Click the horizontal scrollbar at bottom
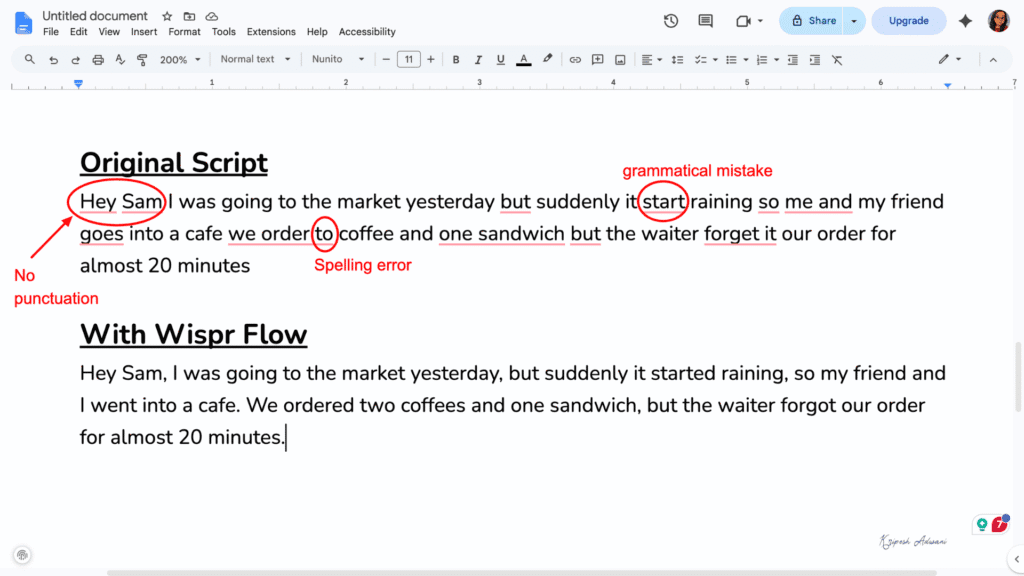 (521, 573)
